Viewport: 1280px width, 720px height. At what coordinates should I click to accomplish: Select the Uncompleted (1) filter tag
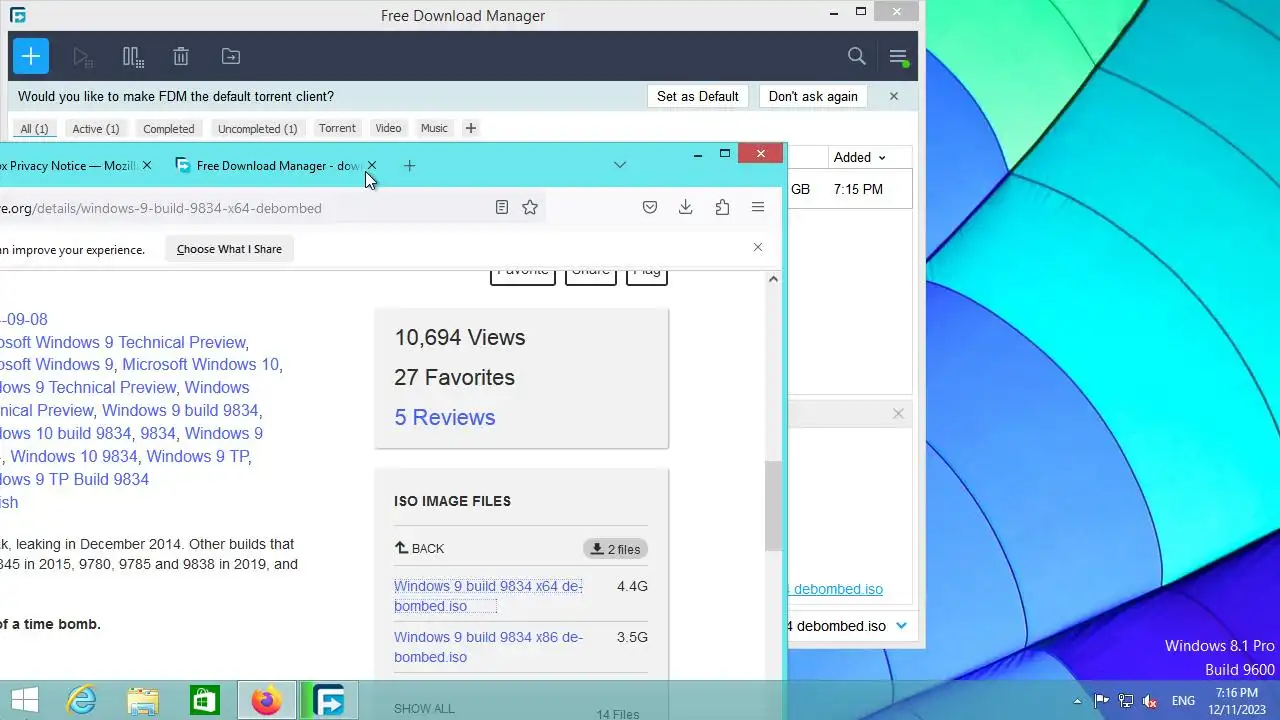click(258, 128)
